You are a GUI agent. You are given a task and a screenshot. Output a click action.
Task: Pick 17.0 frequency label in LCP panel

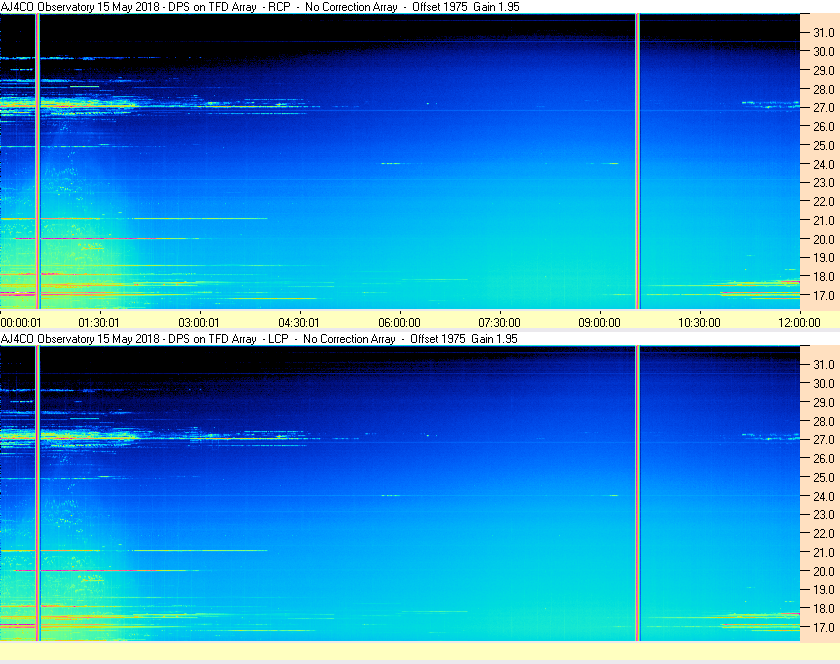(x=824, y=627)
